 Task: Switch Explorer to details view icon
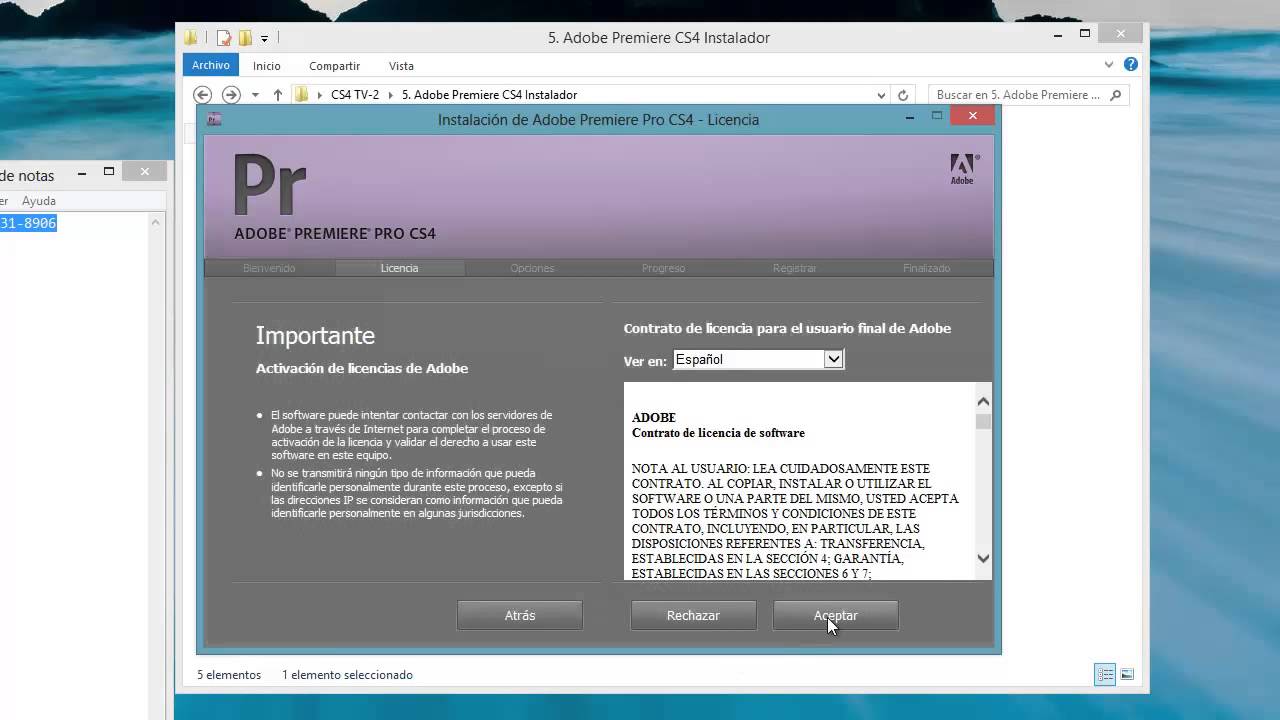coord(1105,675)
